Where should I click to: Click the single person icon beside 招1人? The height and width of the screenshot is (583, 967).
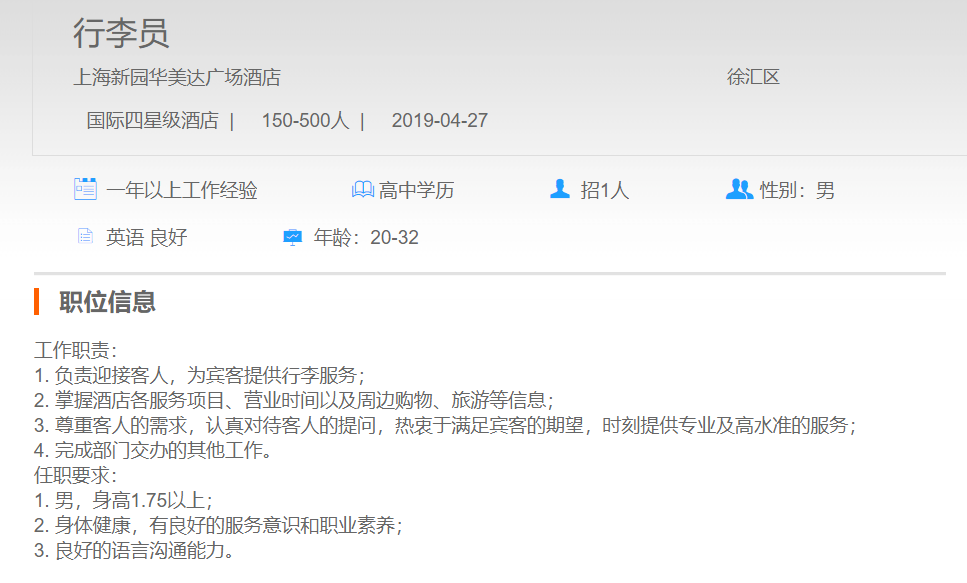(x=560, y=189)
